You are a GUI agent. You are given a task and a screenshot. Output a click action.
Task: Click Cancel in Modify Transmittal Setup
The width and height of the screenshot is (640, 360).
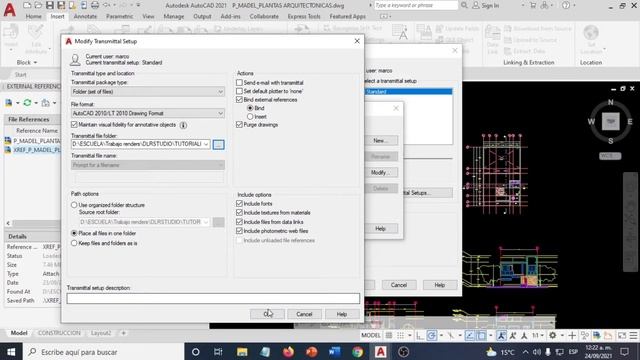click(304, 314)
